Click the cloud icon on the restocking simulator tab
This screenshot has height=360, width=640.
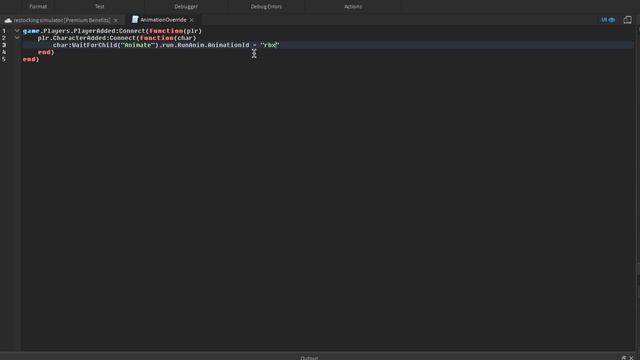point(8,20)
